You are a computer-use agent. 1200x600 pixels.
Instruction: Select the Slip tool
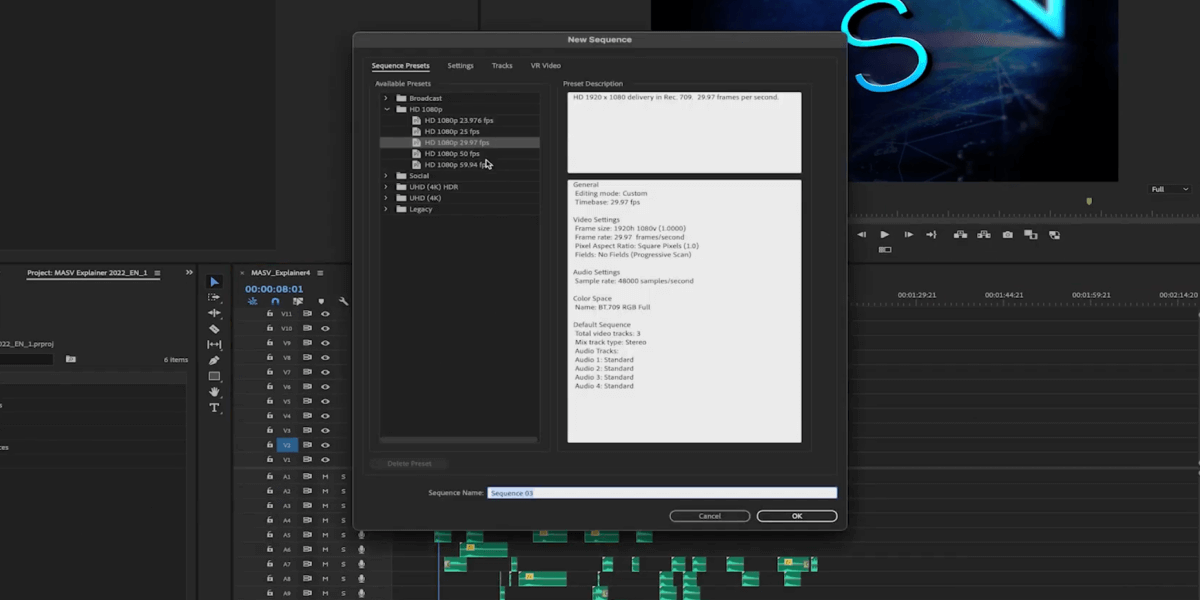coord(214,345)
